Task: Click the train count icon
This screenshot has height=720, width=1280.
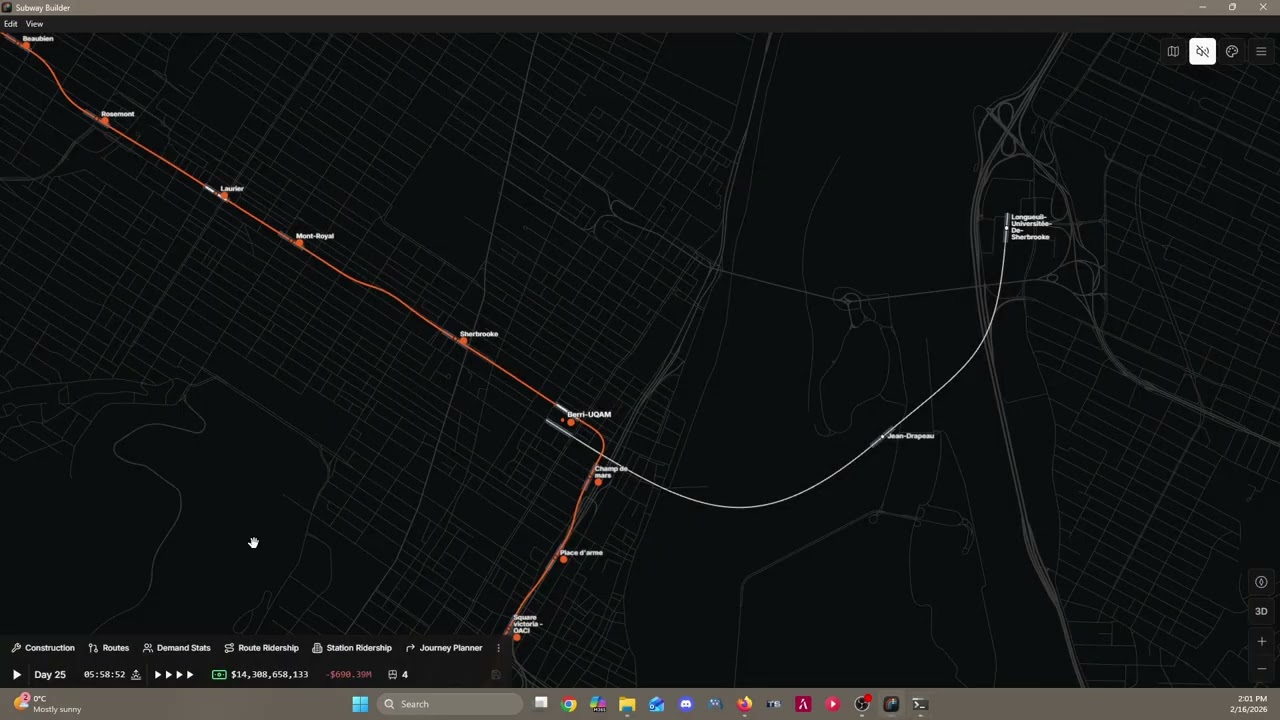Action: (x=393, y=675)
